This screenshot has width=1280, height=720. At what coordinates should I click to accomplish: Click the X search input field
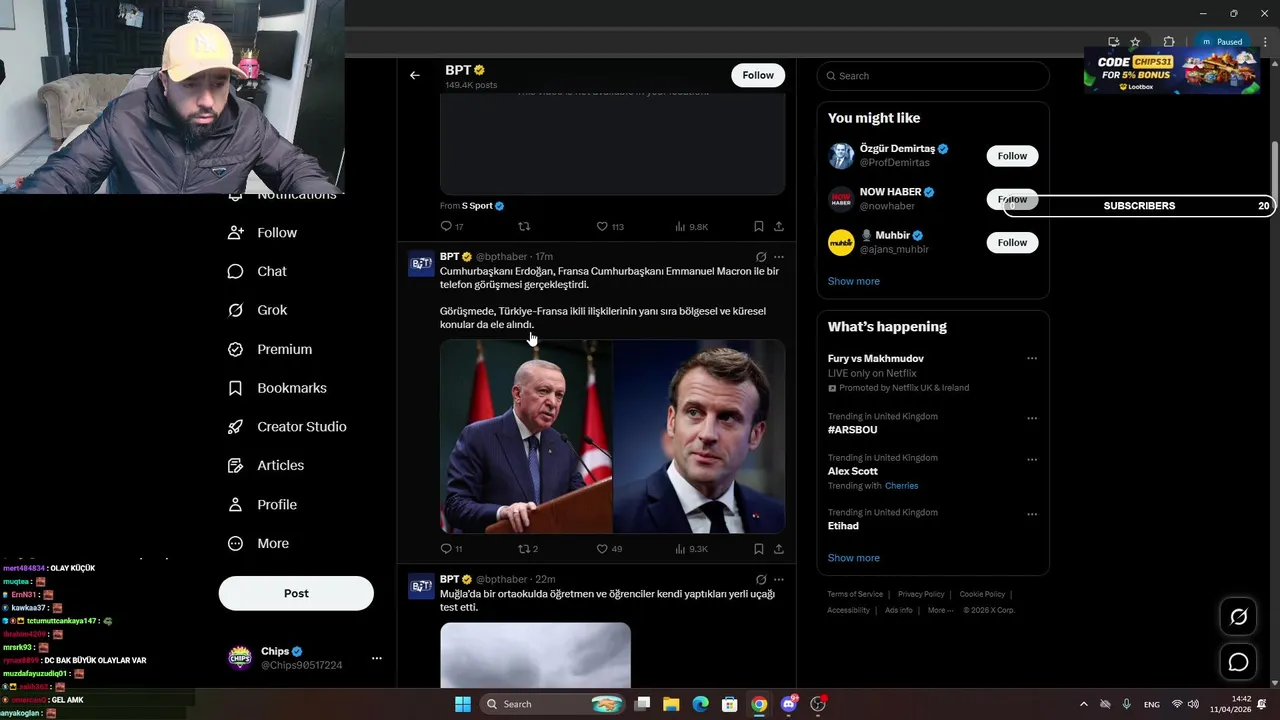click(933, 76)
